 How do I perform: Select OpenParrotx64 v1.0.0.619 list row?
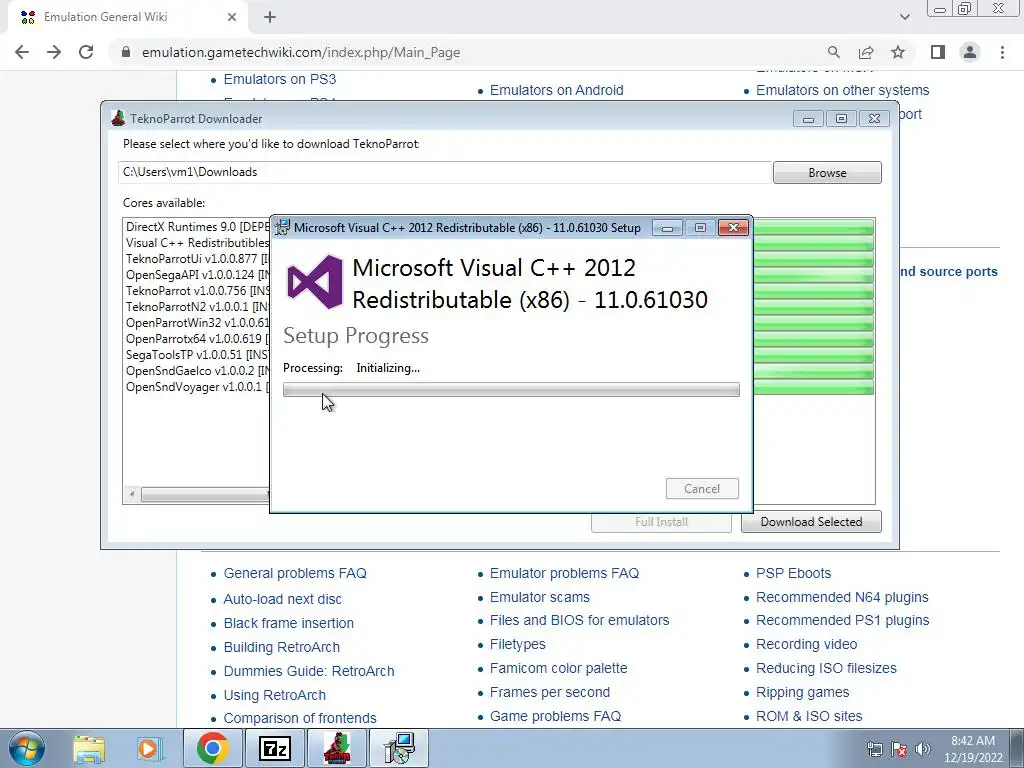[x=197, y=339]
